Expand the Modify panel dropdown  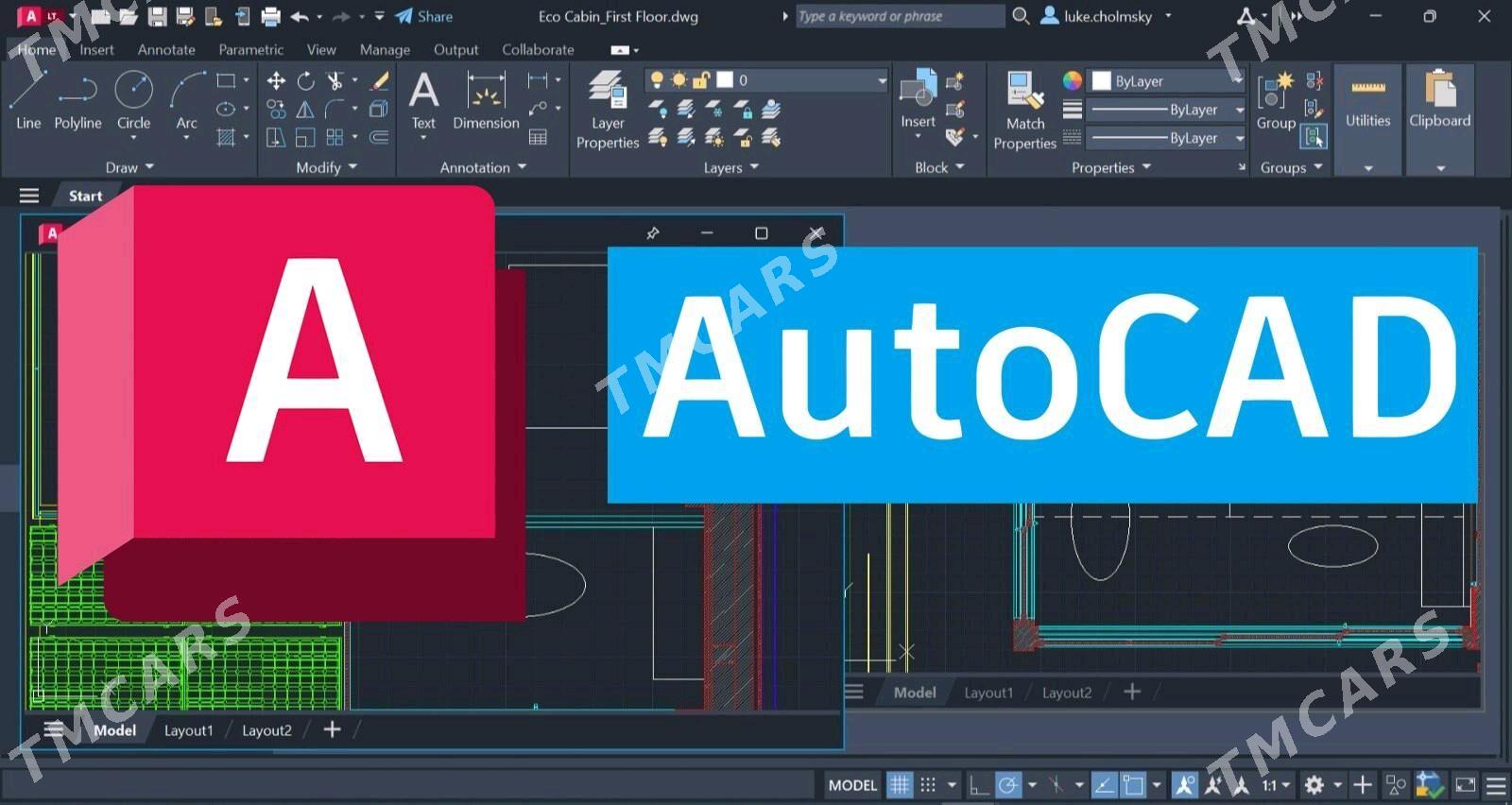click(326, 167)
